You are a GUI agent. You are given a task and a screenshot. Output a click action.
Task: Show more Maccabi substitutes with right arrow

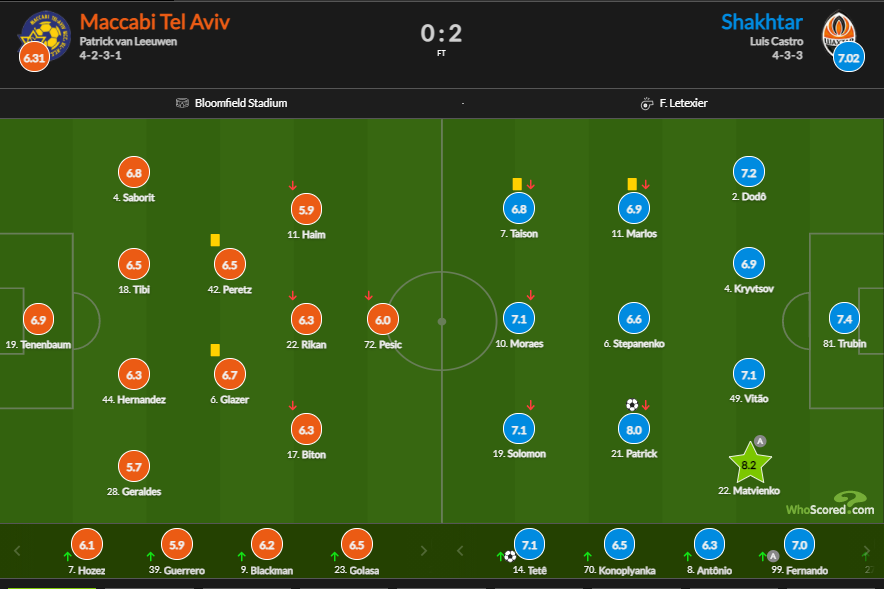tap(423, 550)
